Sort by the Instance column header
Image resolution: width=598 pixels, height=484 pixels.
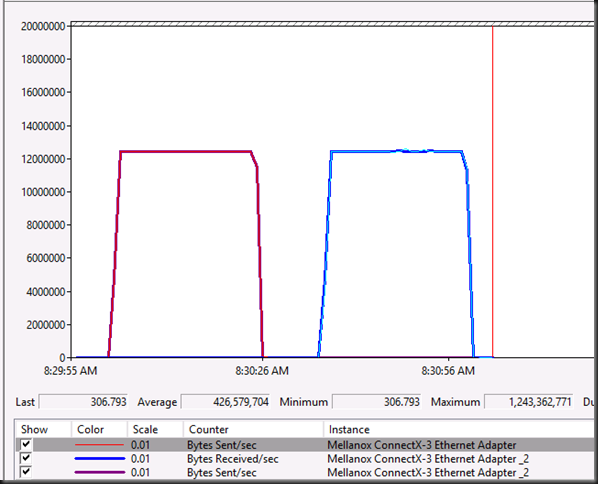point(349,429)
